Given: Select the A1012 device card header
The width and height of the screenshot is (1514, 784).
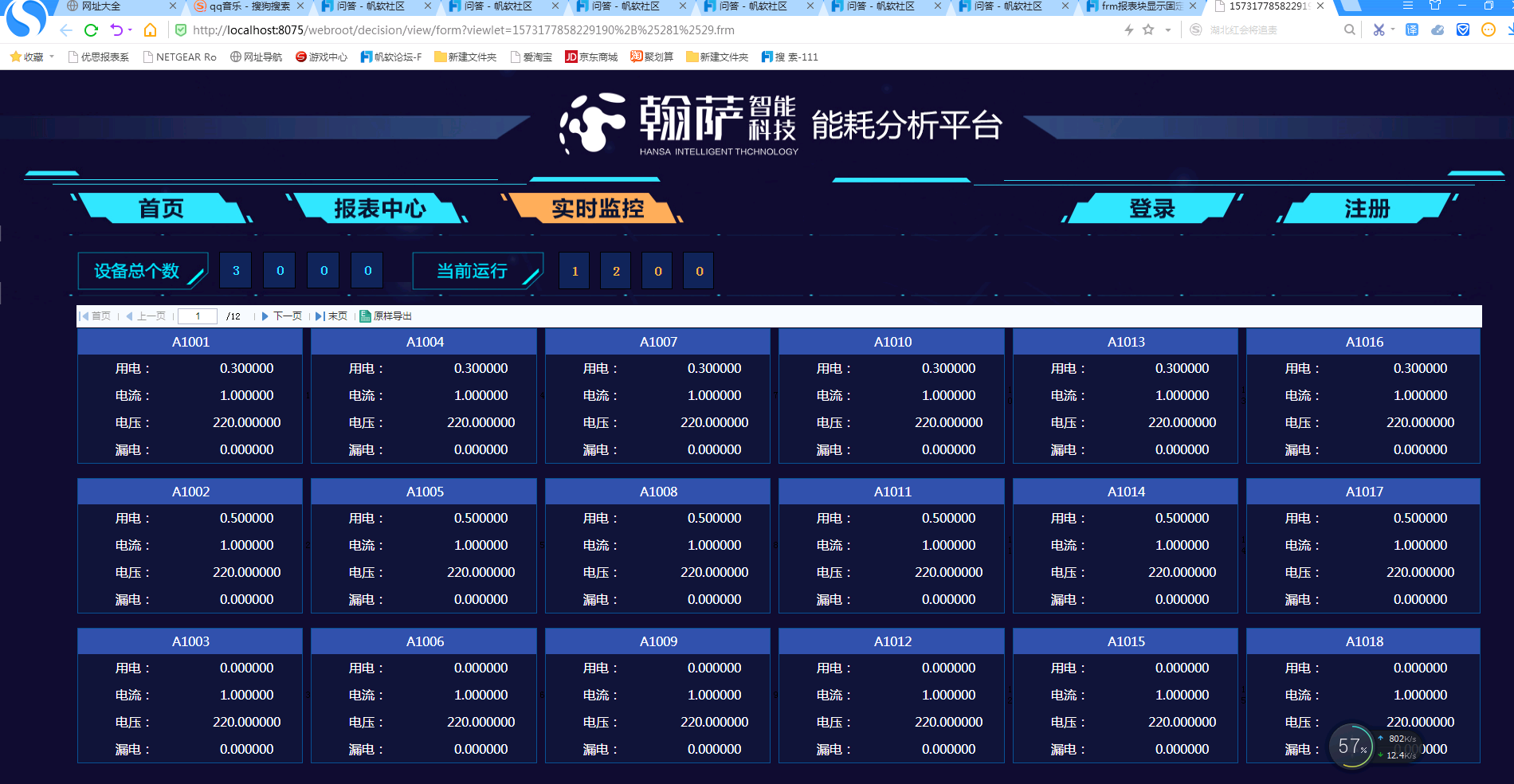Looking at the screenshot, I should pos(892,641).
